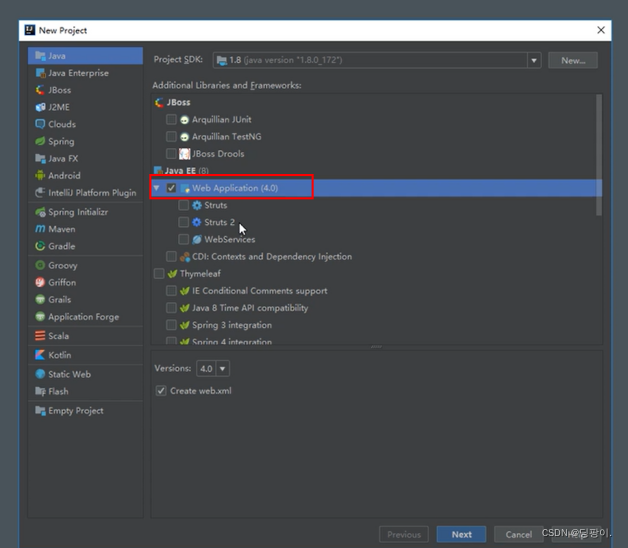The height and width of the screenshot is (548, 628).
Task: Click the splitter handle below frameworks list
Action: (x=376, y=347)
